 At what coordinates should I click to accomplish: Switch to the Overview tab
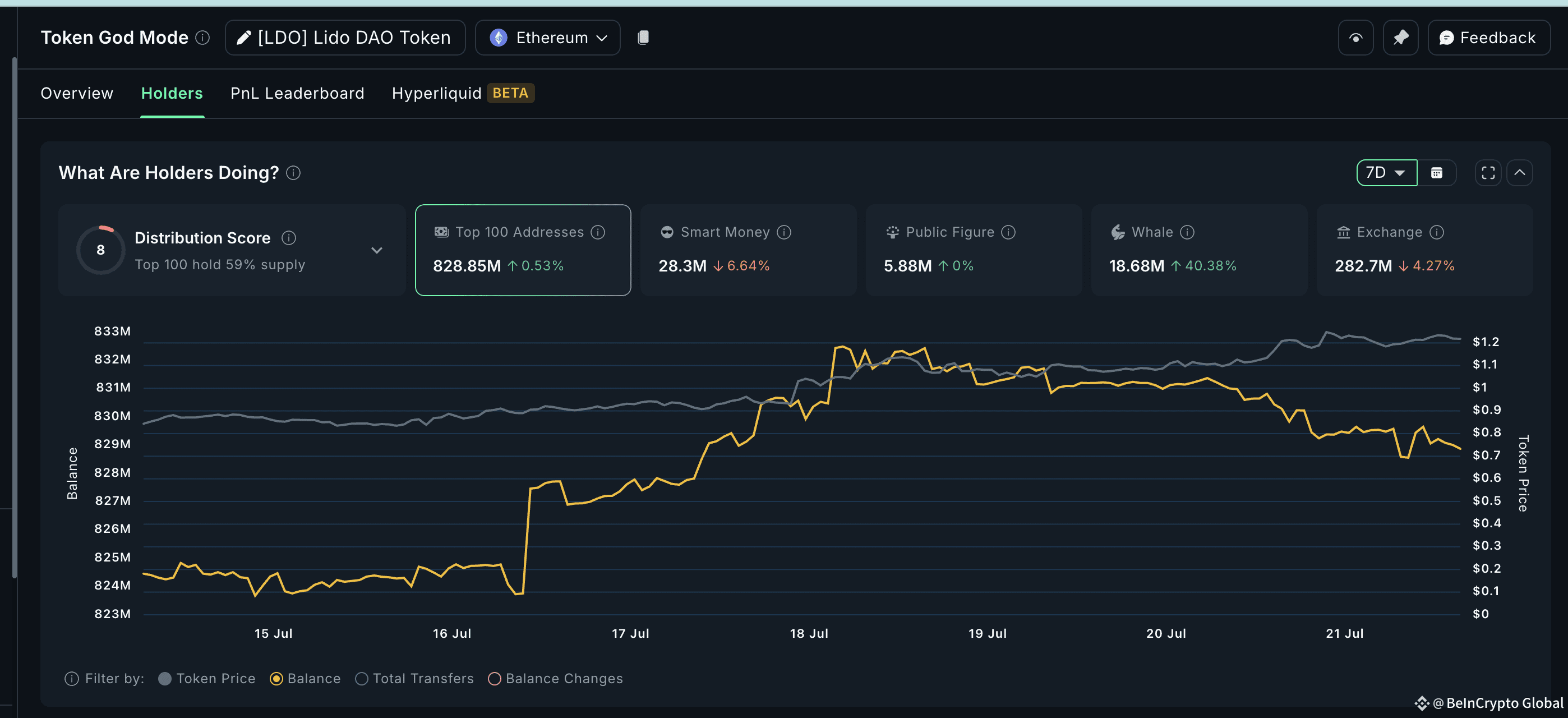[77, 93]
